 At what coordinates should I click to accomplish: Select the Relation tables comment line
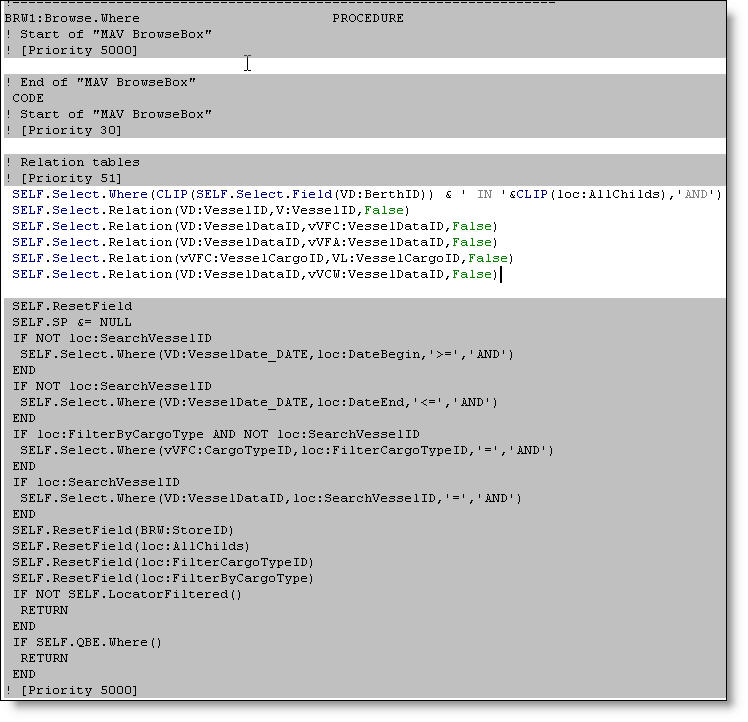click(72, 162)
